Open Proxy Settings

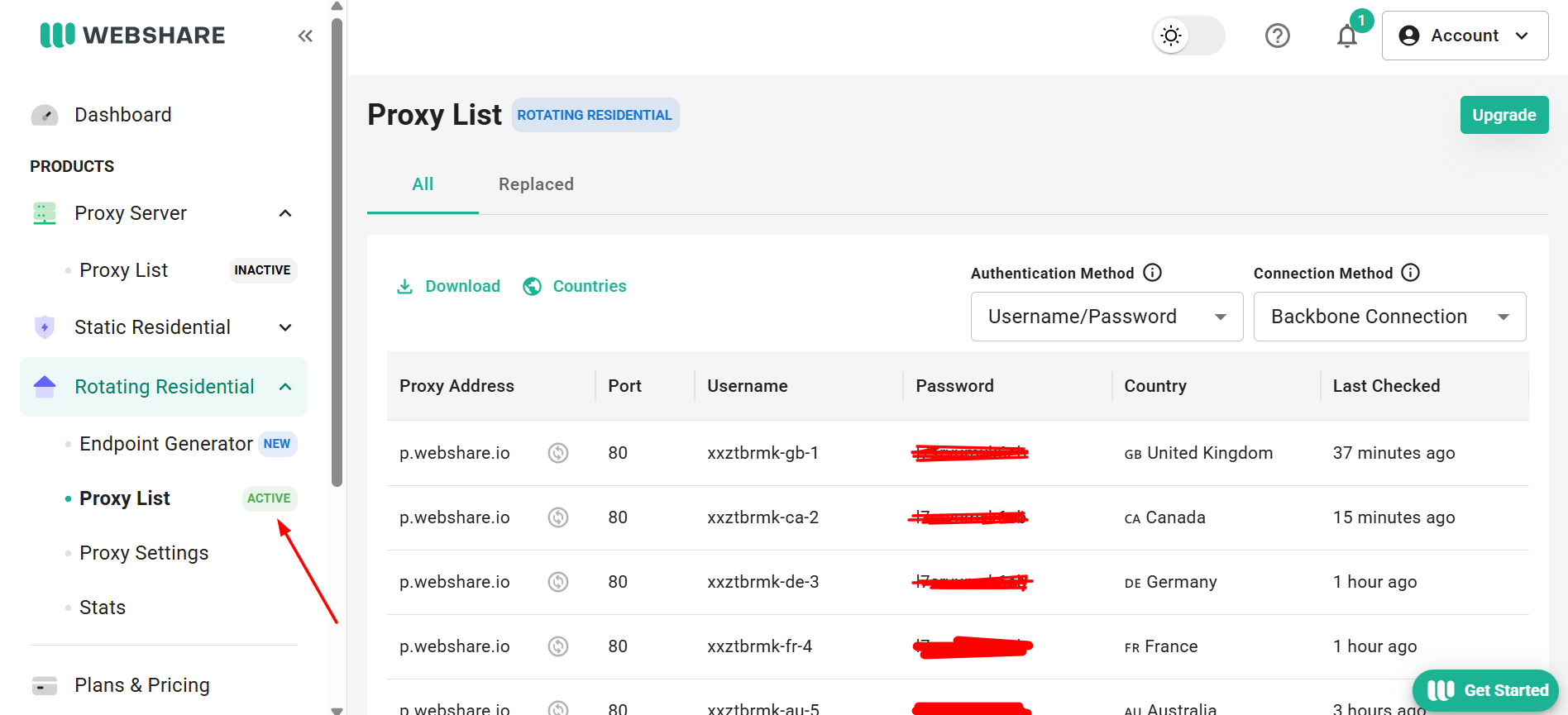click(x=144, y=553)
